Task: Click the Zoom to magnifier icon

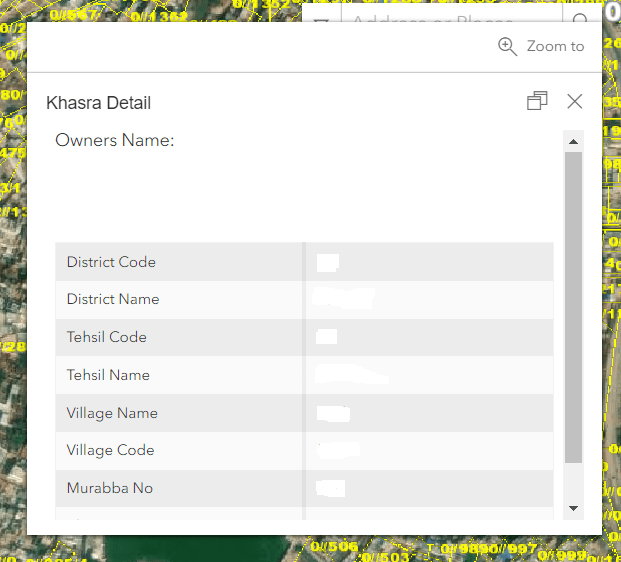Action: [x=507, y=47]
